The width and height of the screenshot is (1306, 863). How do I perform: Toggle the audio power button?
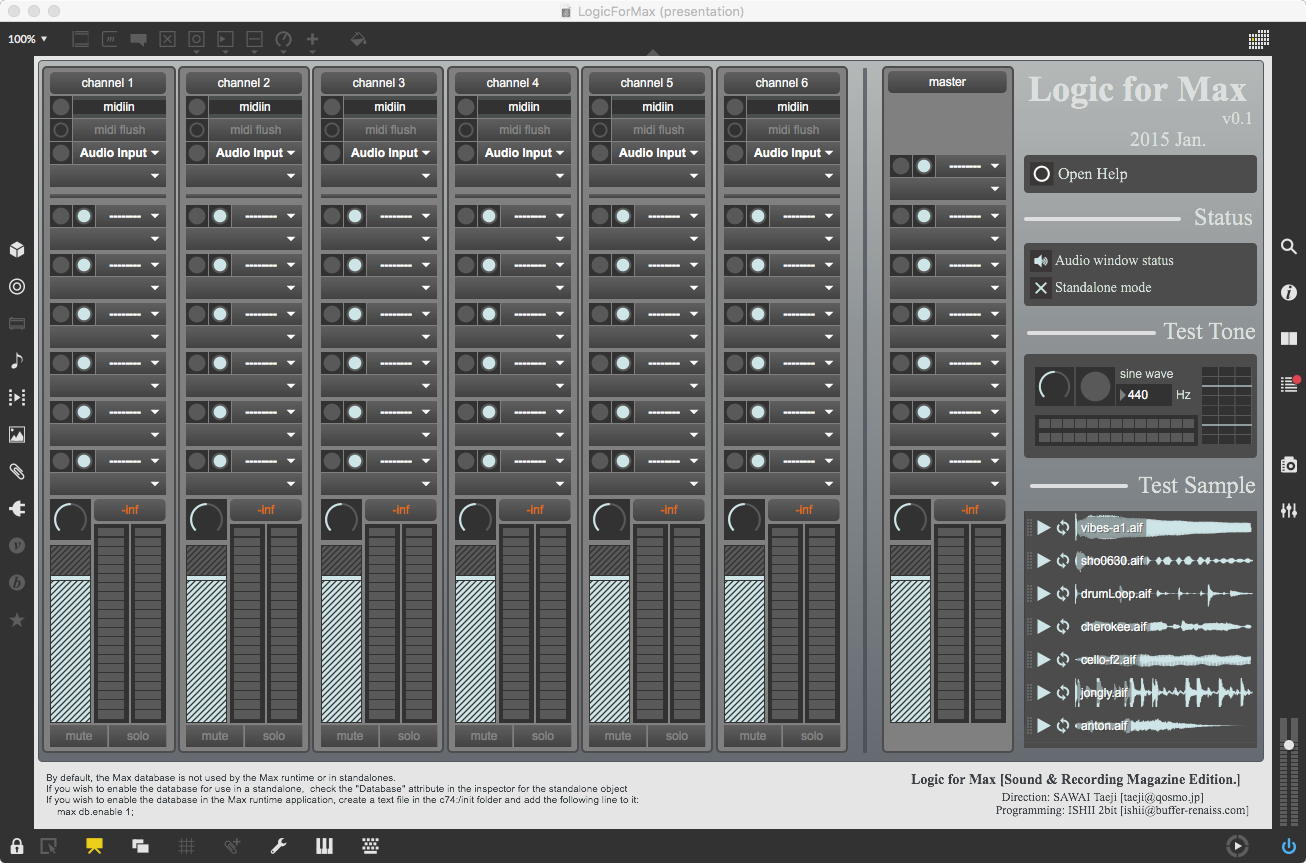point(1289,846)
